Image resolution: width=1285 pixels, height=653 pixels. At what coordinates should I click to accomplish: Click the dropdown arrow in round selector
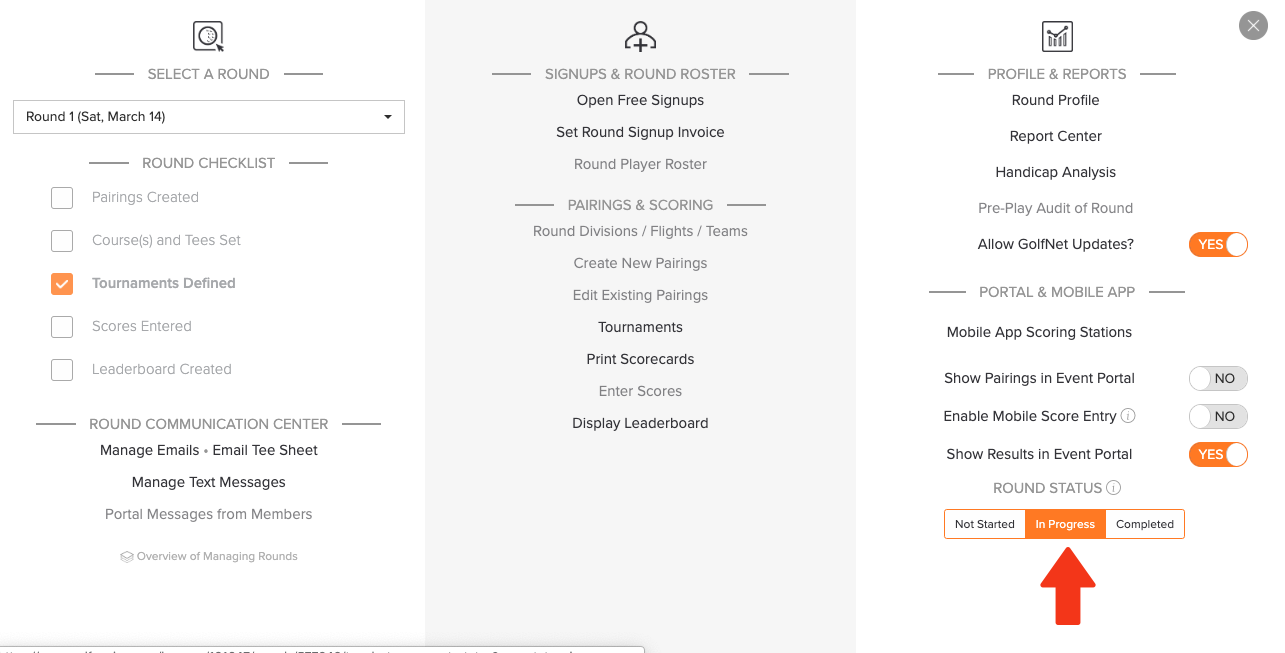[388, 117]
